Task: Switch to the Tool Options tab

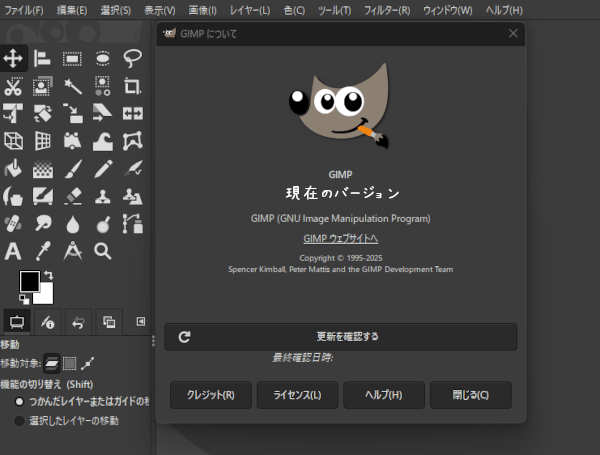Action: tap(17, 322)
